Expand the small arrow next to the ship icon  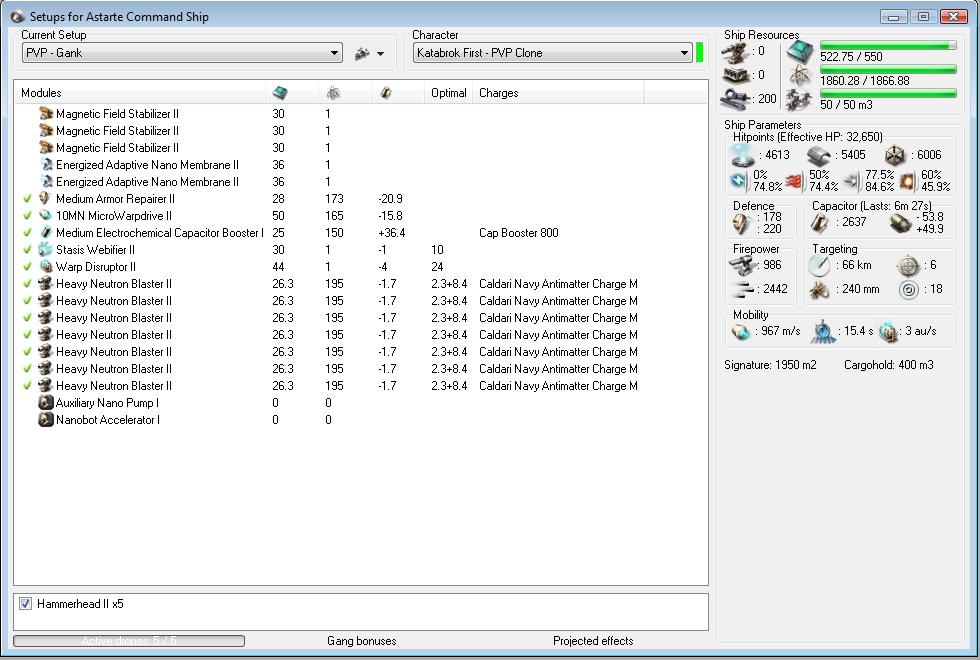click(x=380, y=54)
